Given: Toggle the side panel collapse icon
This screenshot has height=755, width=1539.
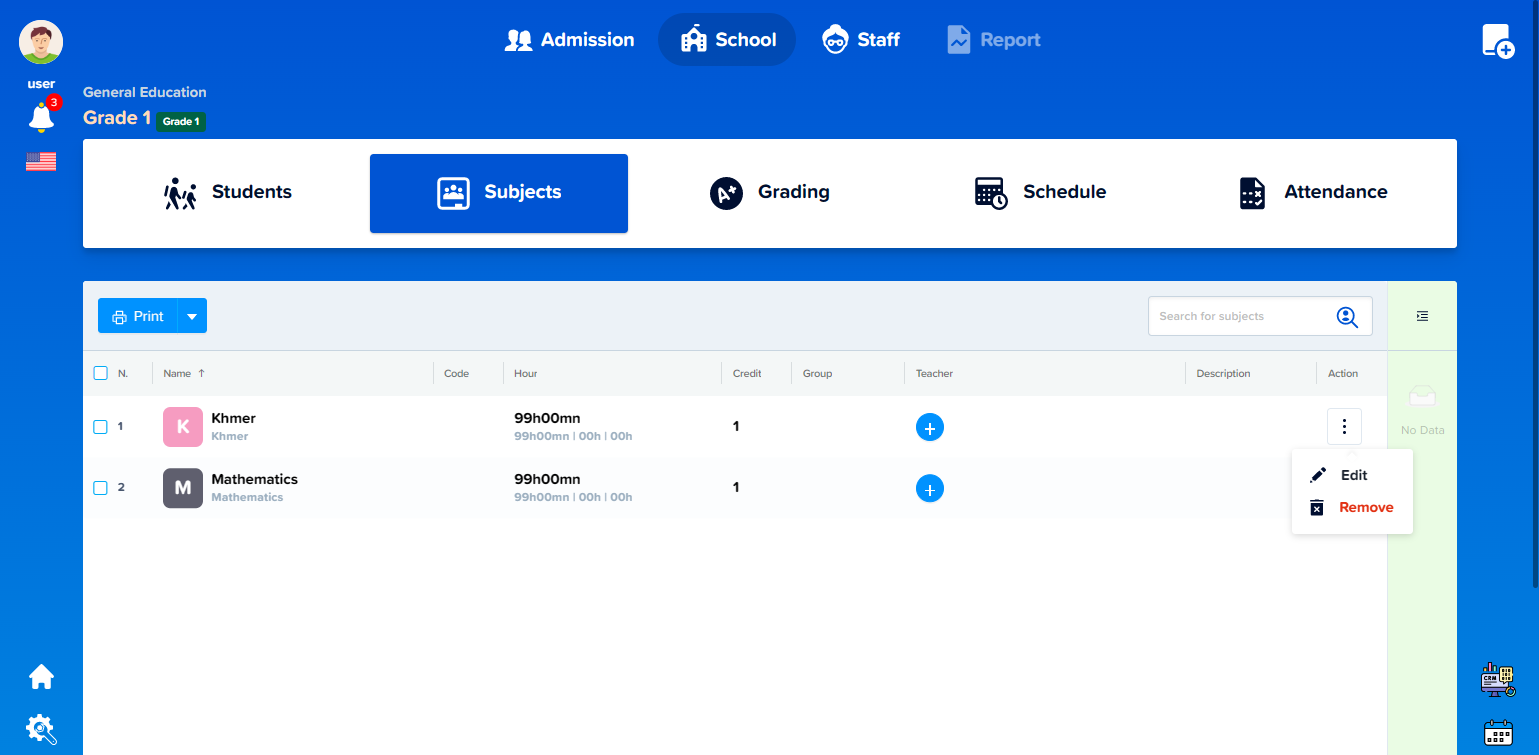Looking at the screenshot, I should click(x=1422, y=316).
